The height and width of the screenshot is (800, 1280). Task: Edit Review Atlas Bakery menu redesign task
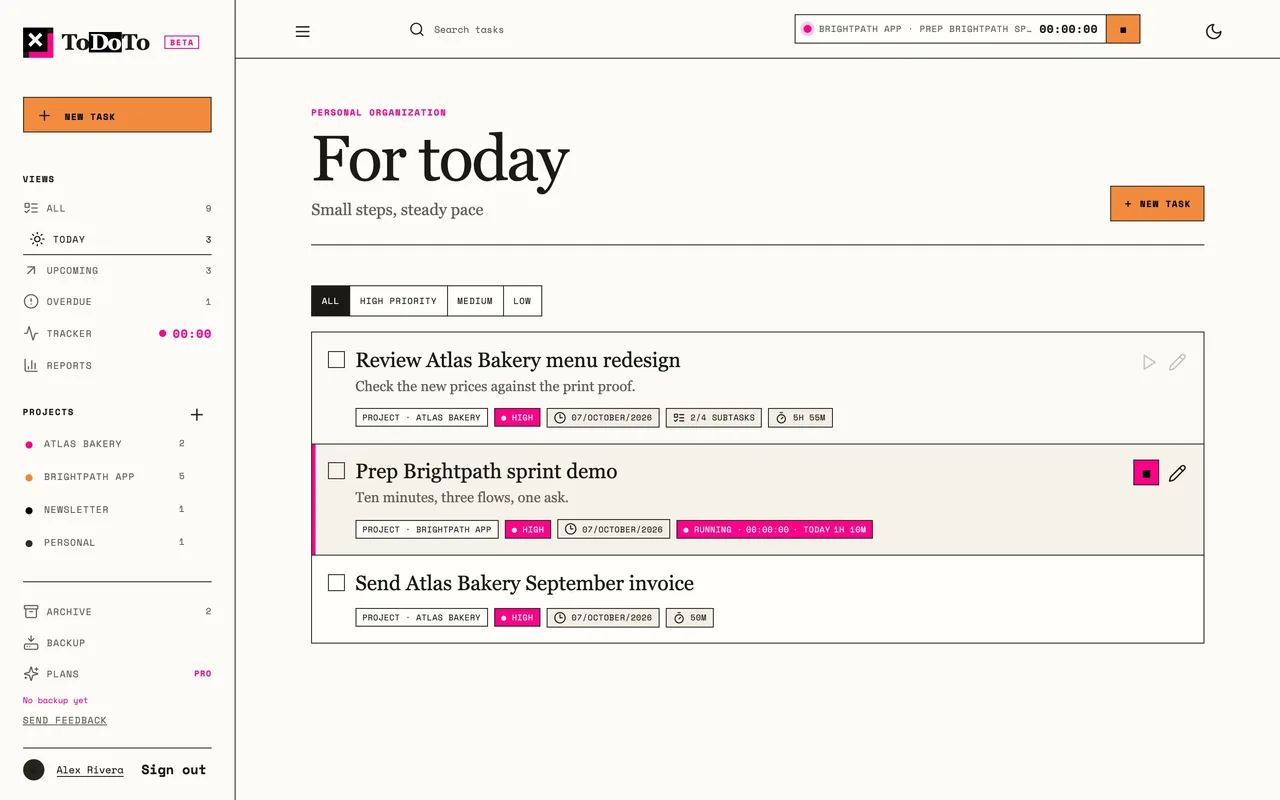(x=1177, y=362)
